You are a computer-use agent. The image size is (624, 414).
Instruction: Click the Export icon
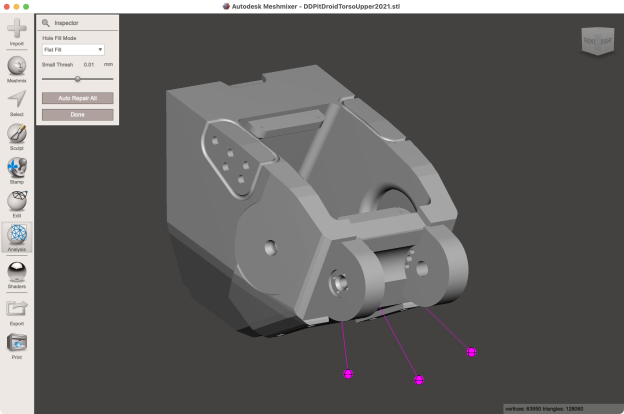point(17,309)
